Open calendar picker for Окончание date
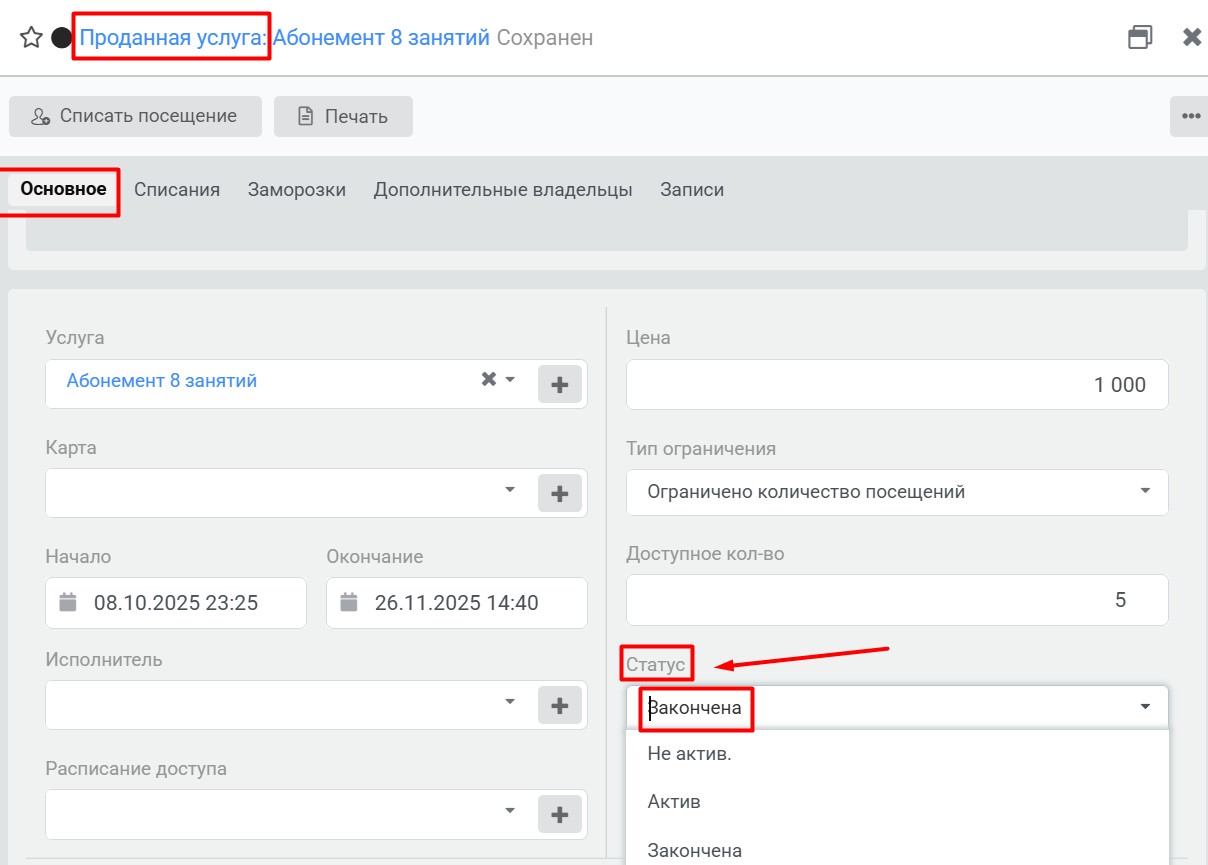The width and height of the screenshot is (1208, 865). coord(349,603)
